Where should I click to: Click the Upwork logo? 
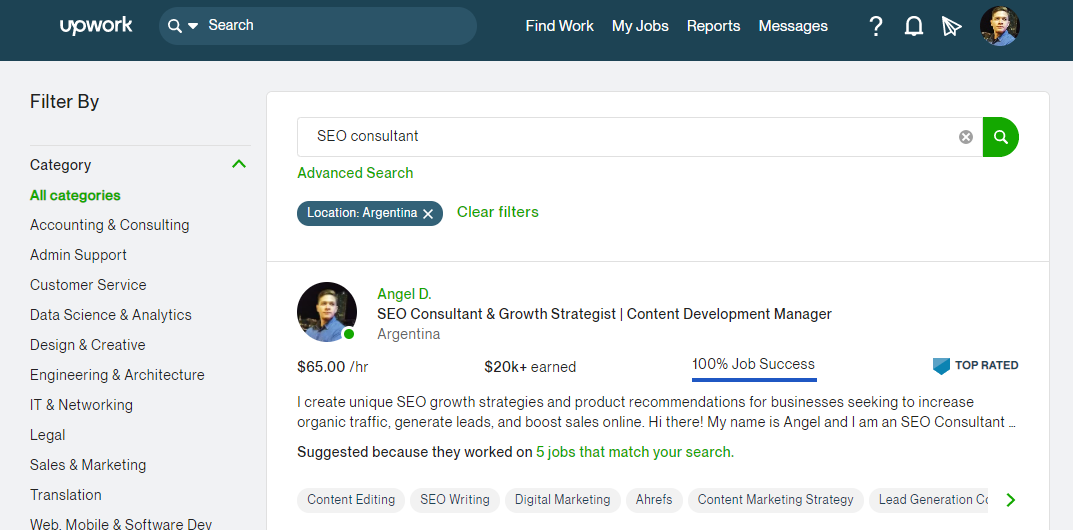pyautogui.click(x=96, y=26)
